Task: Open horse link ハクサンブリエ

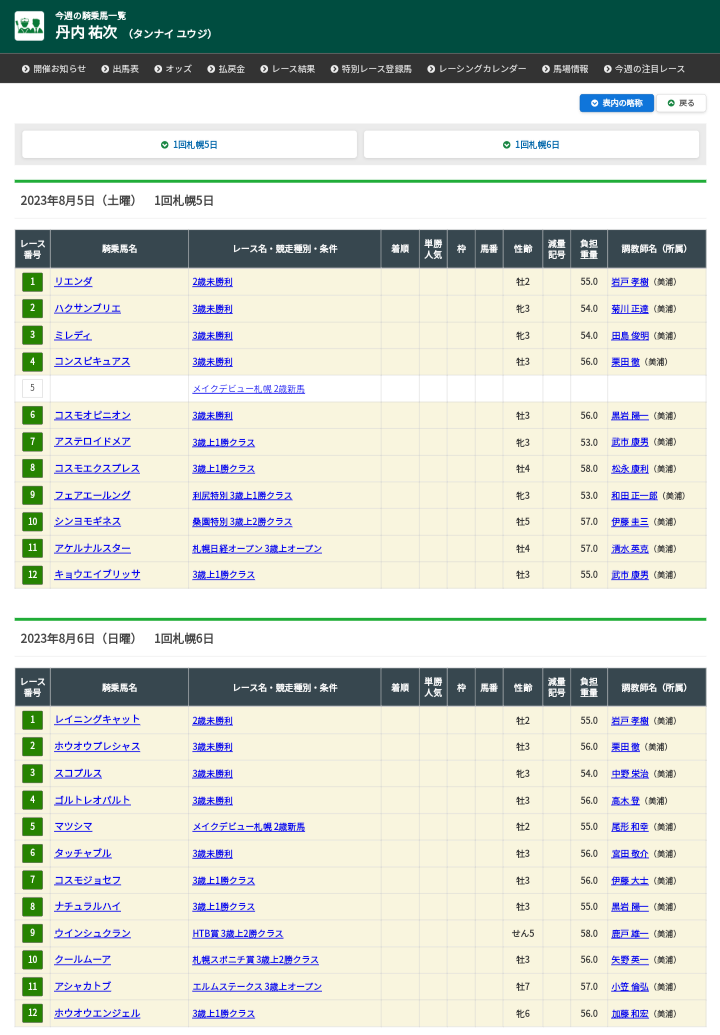Action: pos(87,308)
